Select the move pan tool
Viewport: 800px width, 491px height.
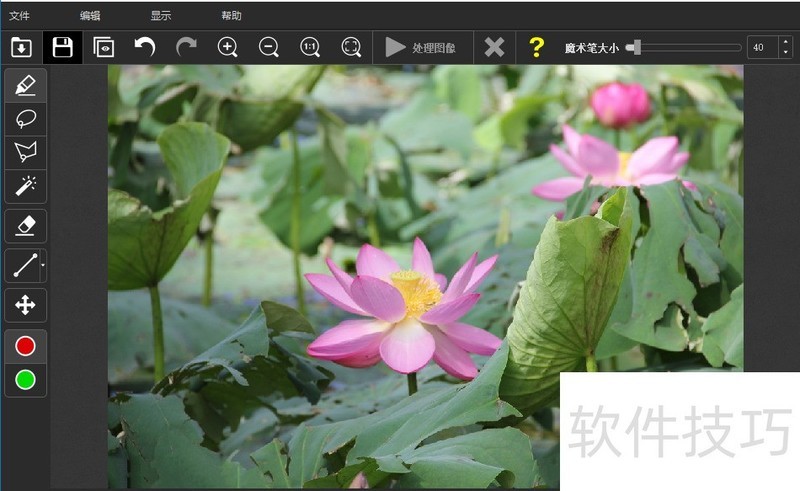(26, 305)
